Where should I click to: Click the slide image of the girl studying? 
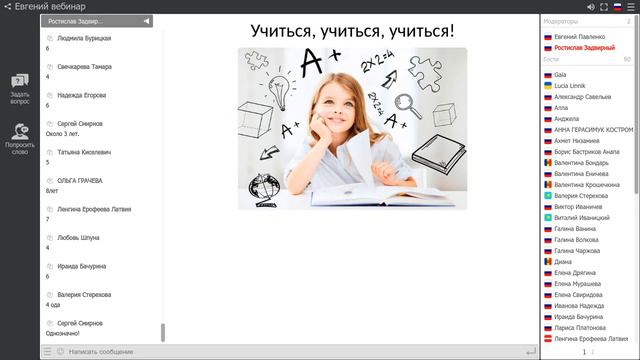(352, 129)
